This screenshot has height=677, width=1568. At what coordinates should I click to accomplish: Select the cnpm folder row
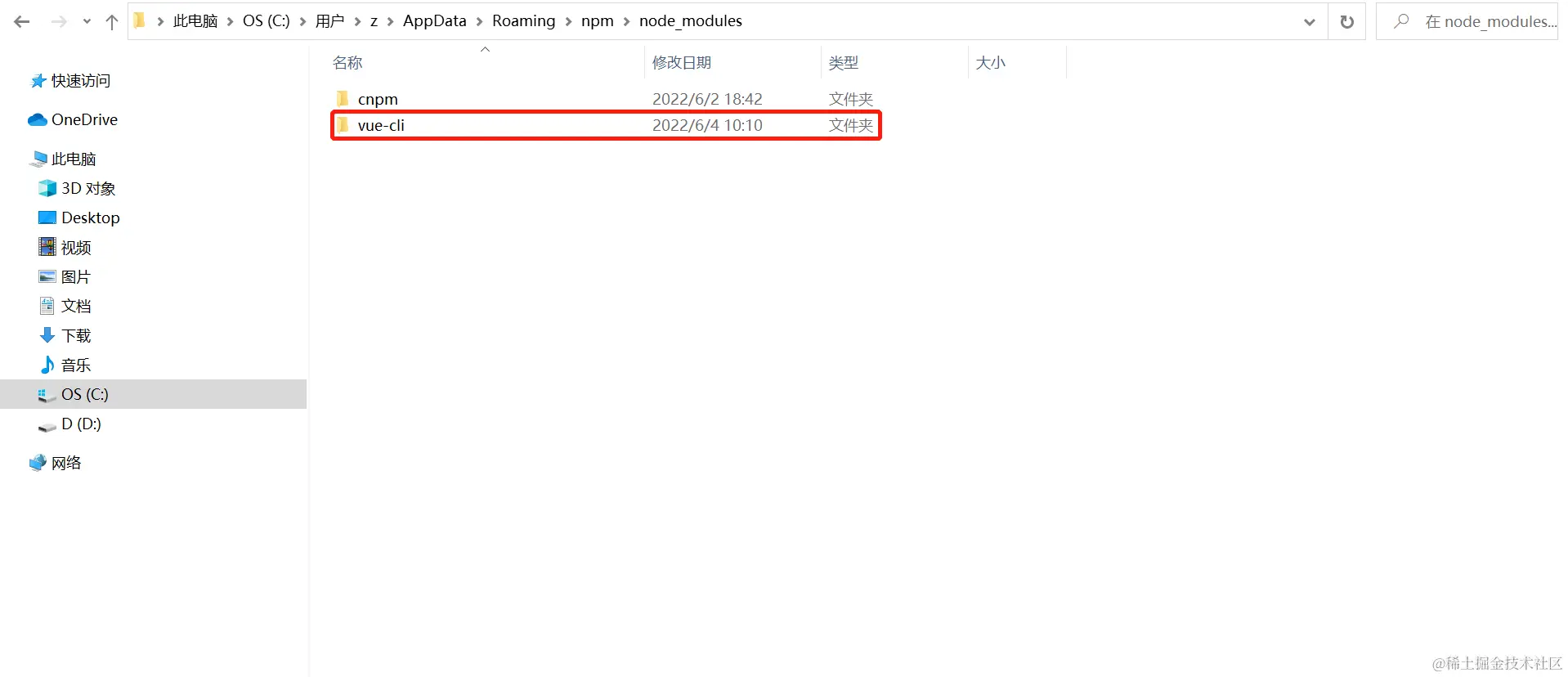tap(606, 99)
